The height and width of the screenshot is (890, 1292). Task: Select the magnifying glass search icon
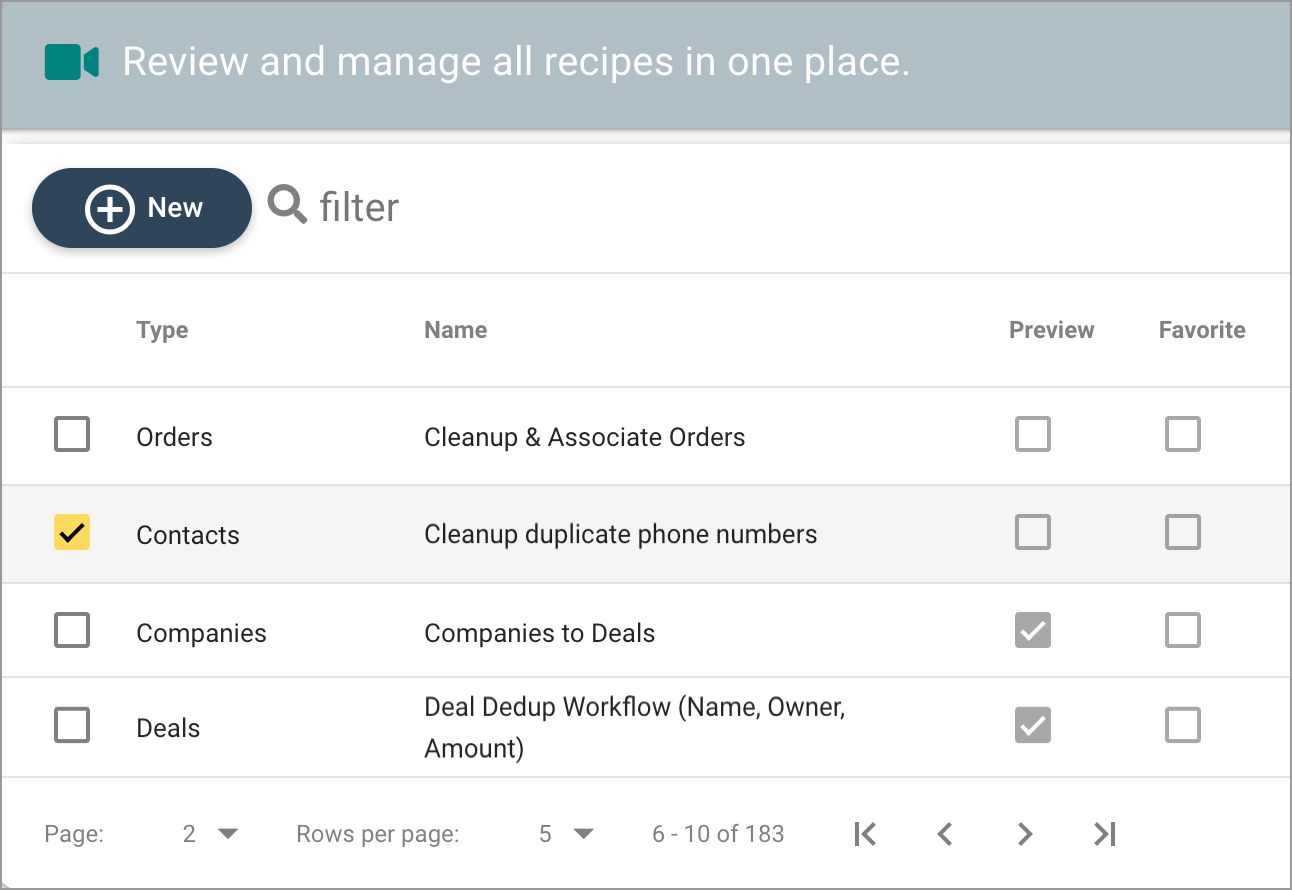click(286, 205)
